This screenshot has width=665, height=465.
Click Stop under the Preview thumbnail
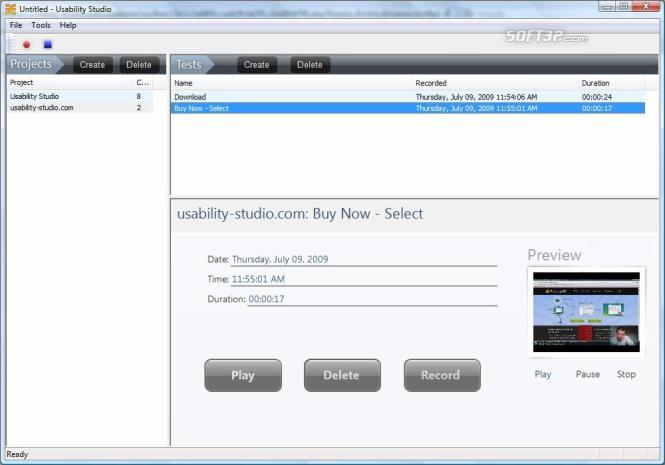(626, 374)
